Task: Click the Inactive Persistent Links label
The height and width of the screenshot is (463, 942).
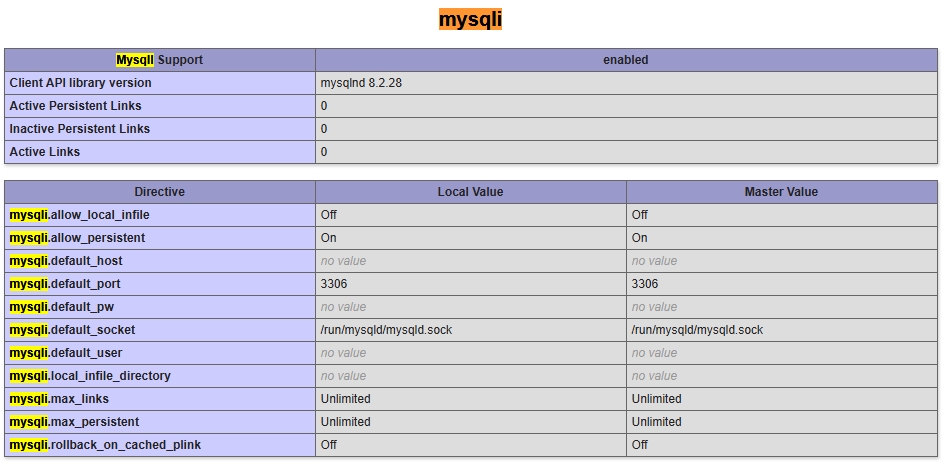Action: click(80, 129)
